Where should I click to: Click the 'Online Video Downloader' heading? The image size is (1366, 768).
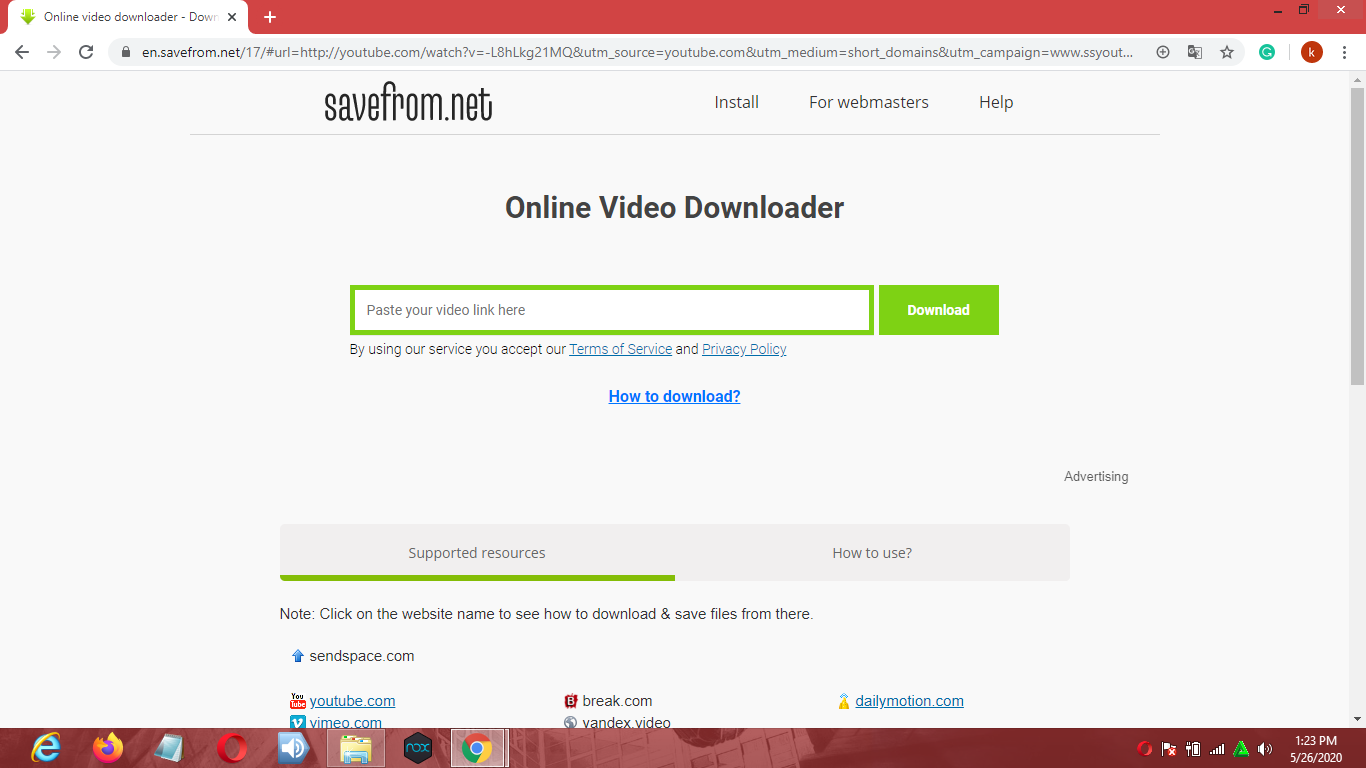(x=675, y=208)
